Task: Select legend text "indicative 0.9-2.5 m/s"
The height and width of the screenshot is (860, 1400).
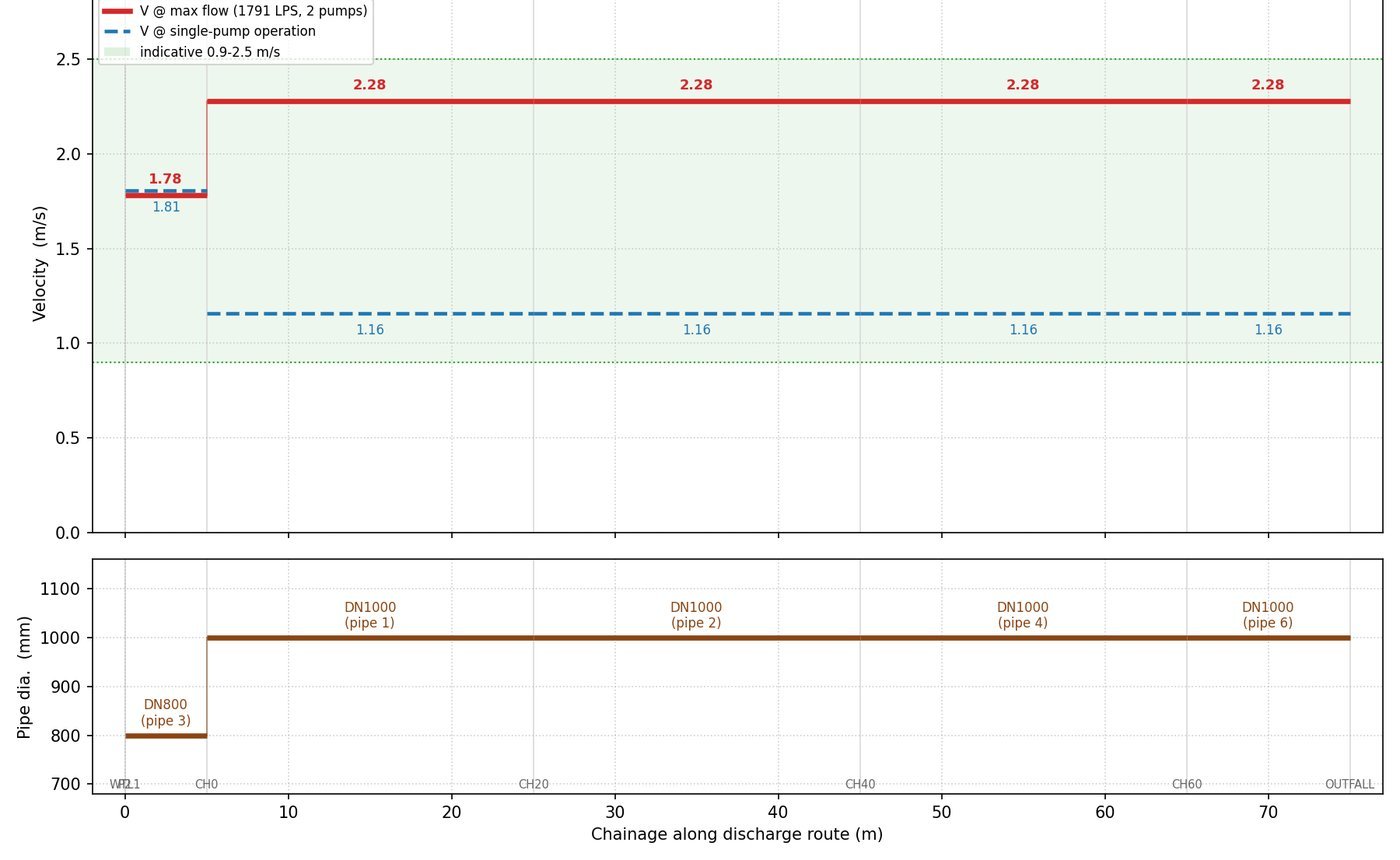Action: click(210, 52)
